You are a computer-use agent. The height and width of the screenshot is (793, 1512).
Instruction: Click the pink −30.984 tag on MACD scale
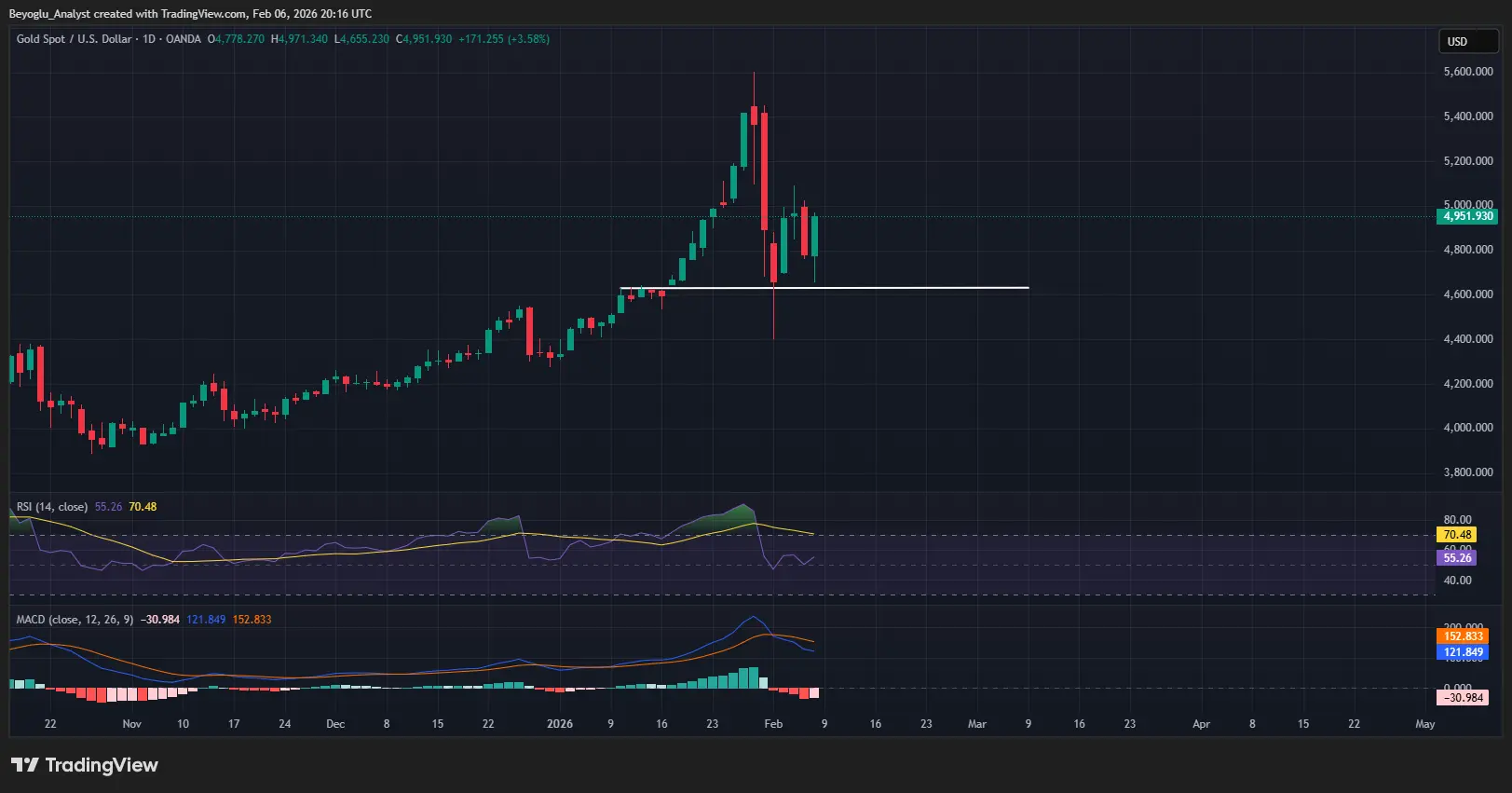click(1464, 698)
